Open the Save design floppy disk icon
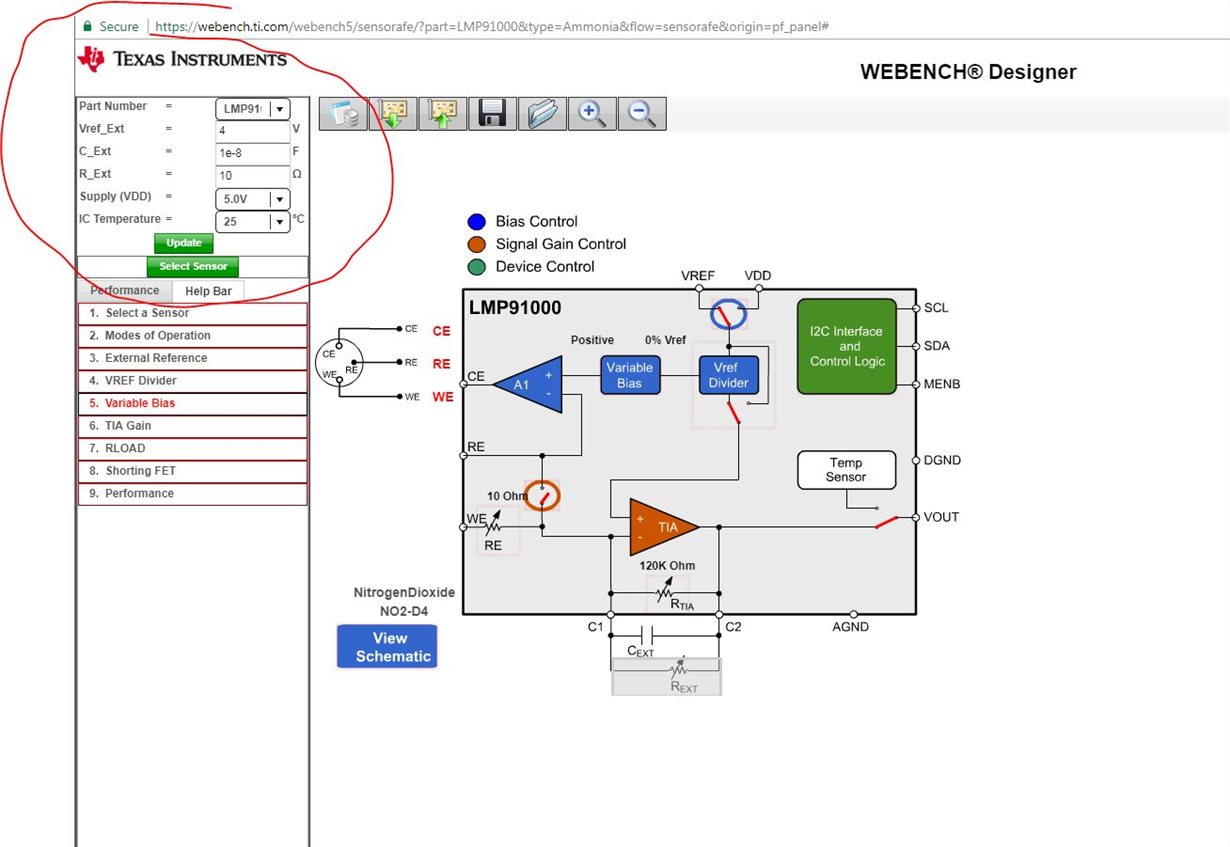Viewport: 1230px width, 847px height. (491, 113)
